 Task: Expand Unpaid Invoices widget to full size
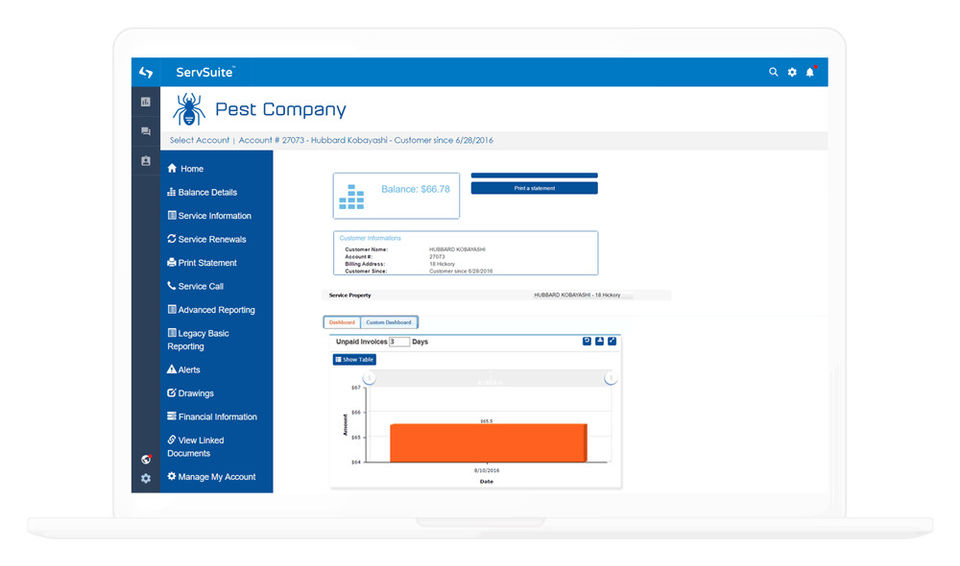(612, 341)
